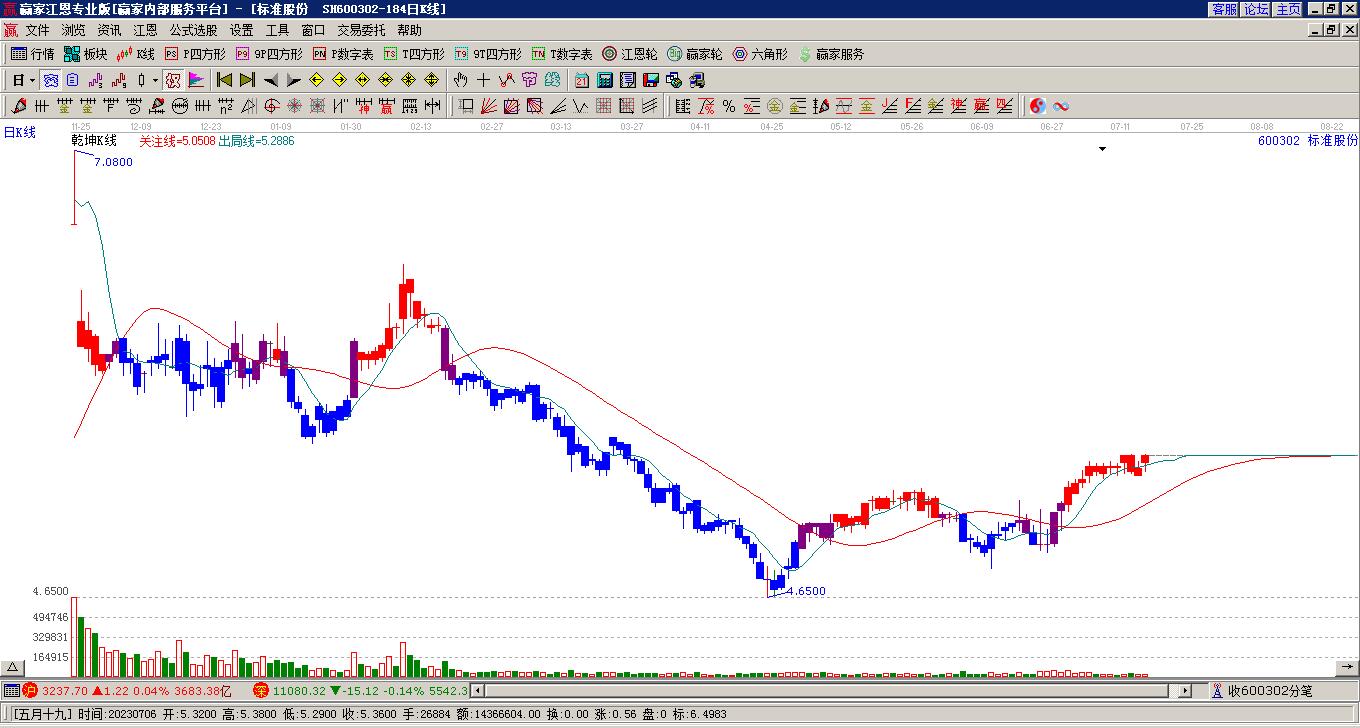Image resolution: width=1360 pixels, height=728 pixels.
Task: Open the T数字表 tool
Action: [562, 54]
